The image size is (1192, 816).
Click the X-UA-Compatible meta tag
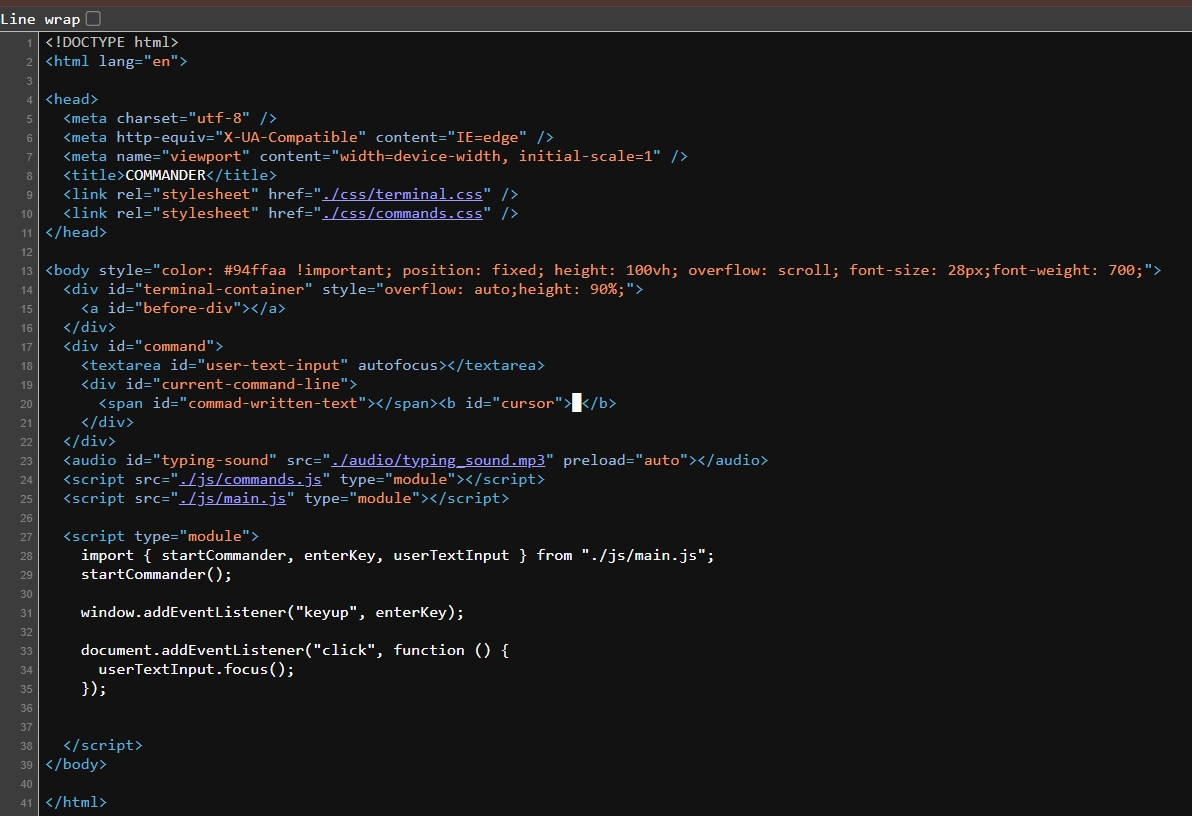pyautogui.click(x=309, y=137)
